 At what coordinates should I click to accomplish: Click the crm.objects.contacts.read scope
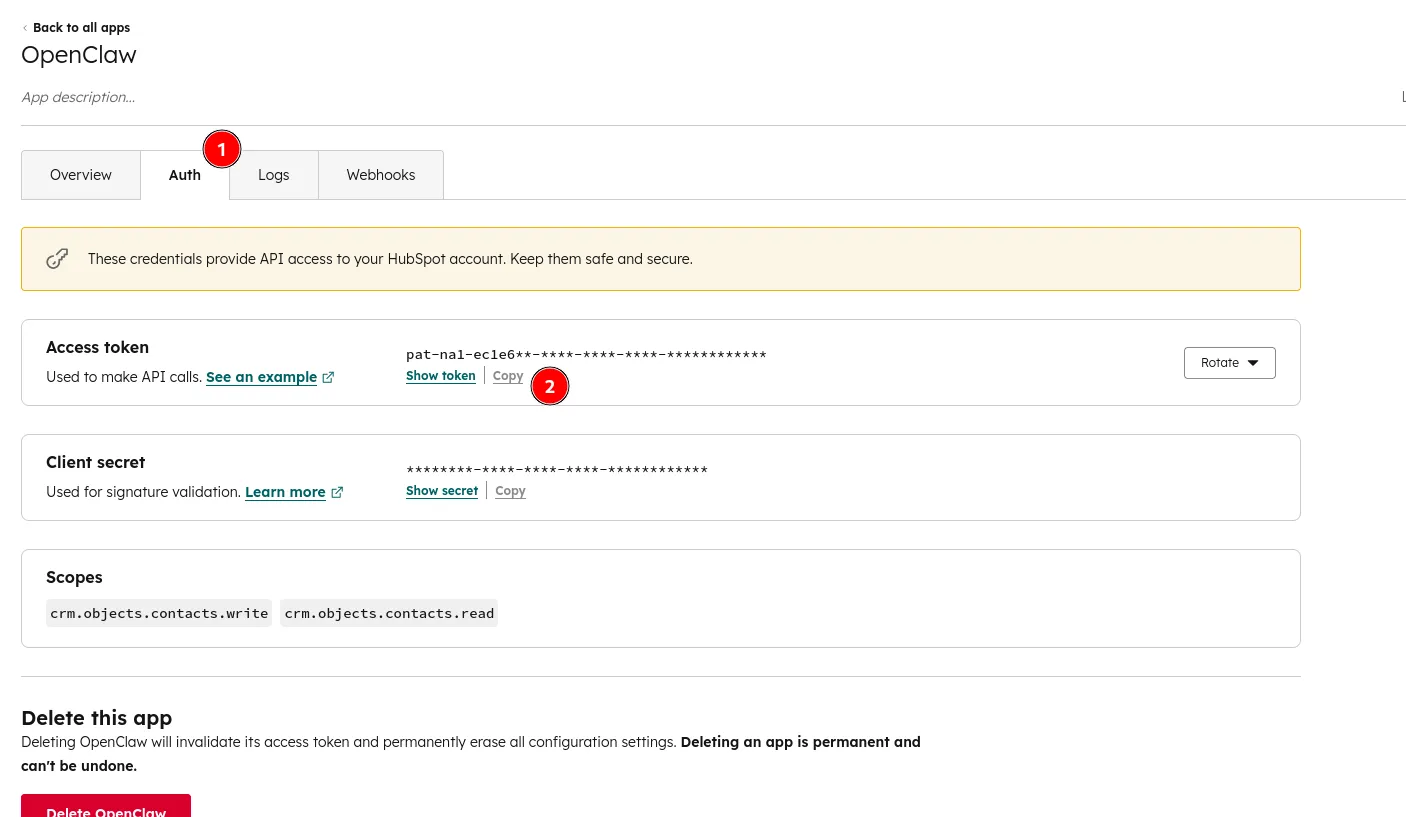coord(389,613)
